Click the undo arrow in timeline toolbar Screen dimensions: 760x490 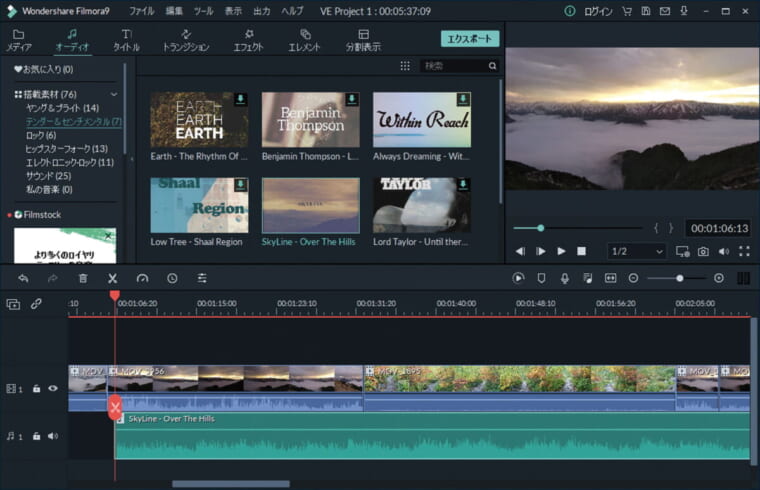tap(23, 278)
